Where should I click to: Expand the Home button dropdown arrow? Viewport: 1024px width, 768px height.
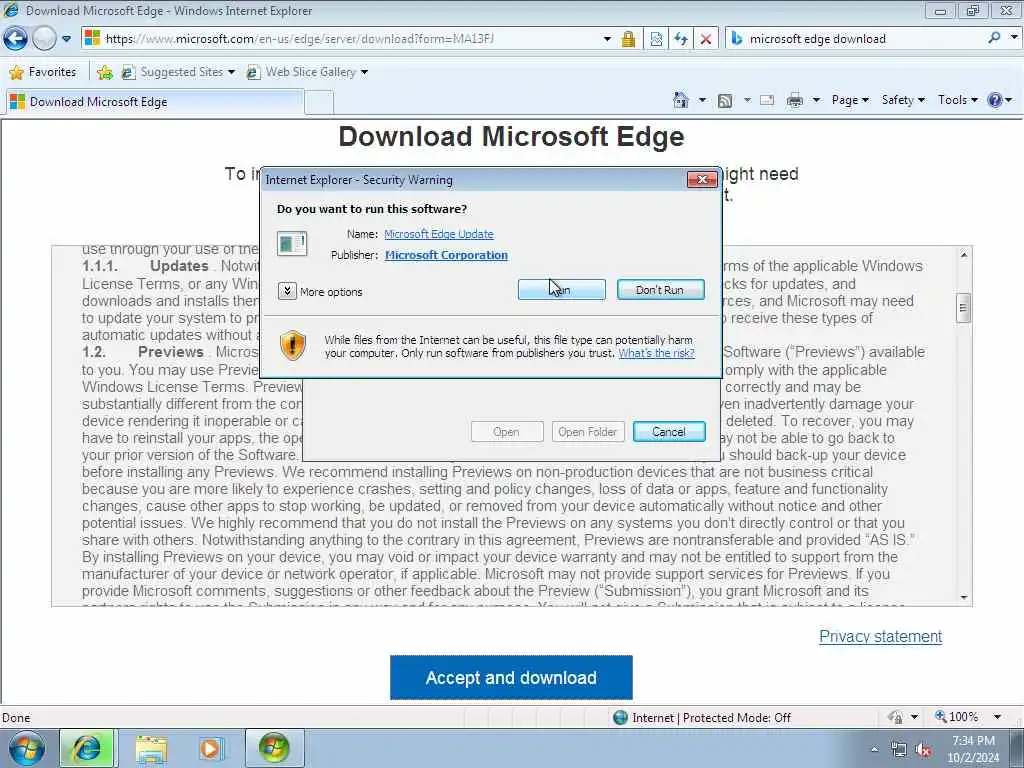pos(702,101)
